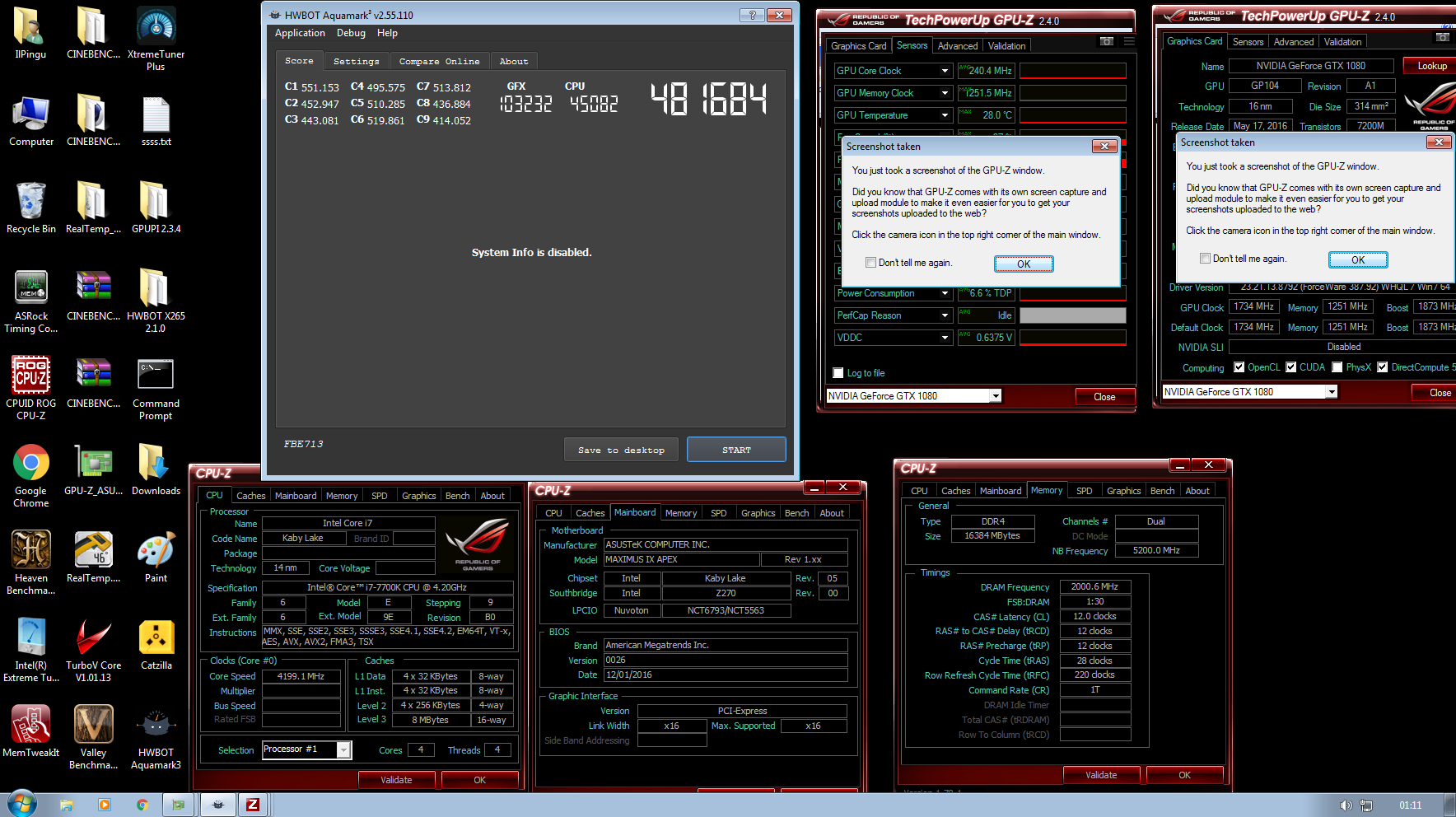Switch to Advanced tab in GPU-Z Sensors window
The height and width of the screenshot is (817, 1456).
tap(958, 46)
